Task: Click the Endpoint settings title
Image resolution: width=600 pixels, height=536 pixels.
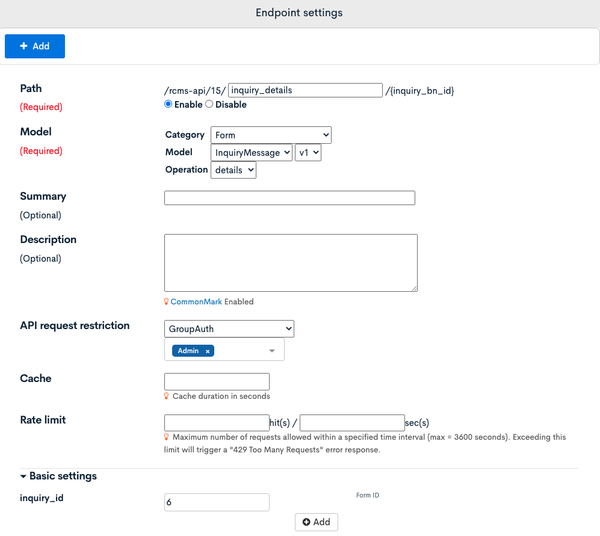Action: pos(299,13)
